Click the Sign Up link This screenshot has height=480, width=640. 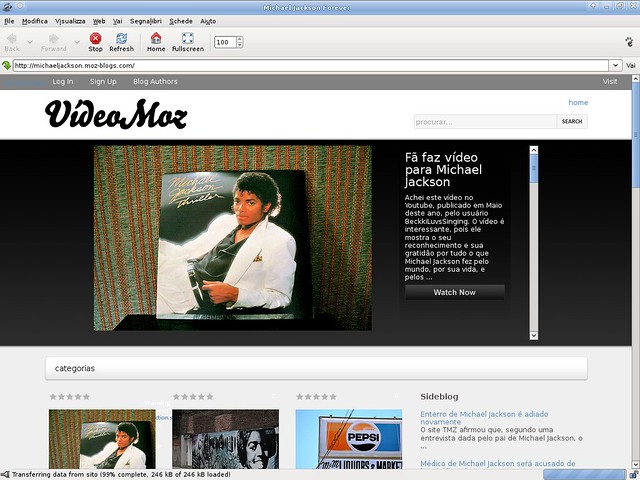coord(103,82)
